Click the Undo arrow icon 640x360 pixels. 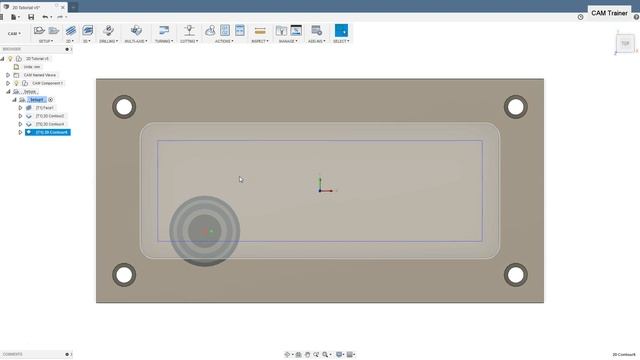(45, 17)
